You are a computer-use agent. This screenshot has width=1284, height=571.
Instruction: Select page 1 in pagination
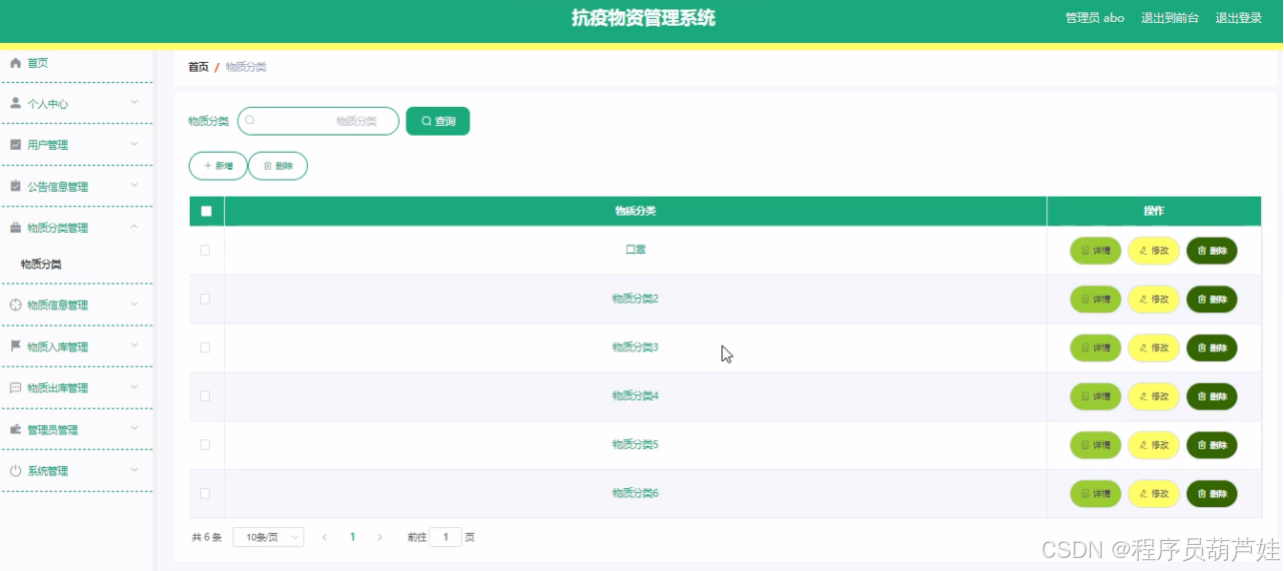pos(352,537)
